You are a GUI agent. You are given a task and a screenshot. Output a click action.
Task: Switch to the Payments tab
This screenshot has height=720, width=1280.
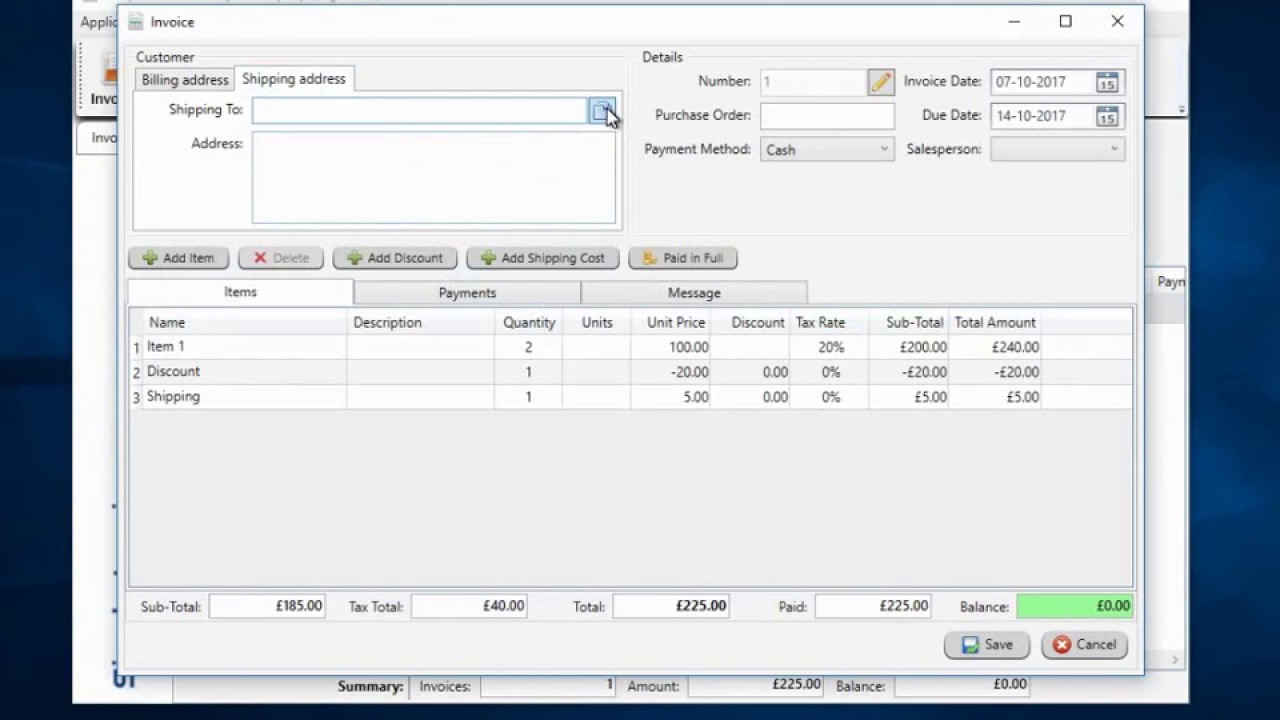tap(467, 293)
